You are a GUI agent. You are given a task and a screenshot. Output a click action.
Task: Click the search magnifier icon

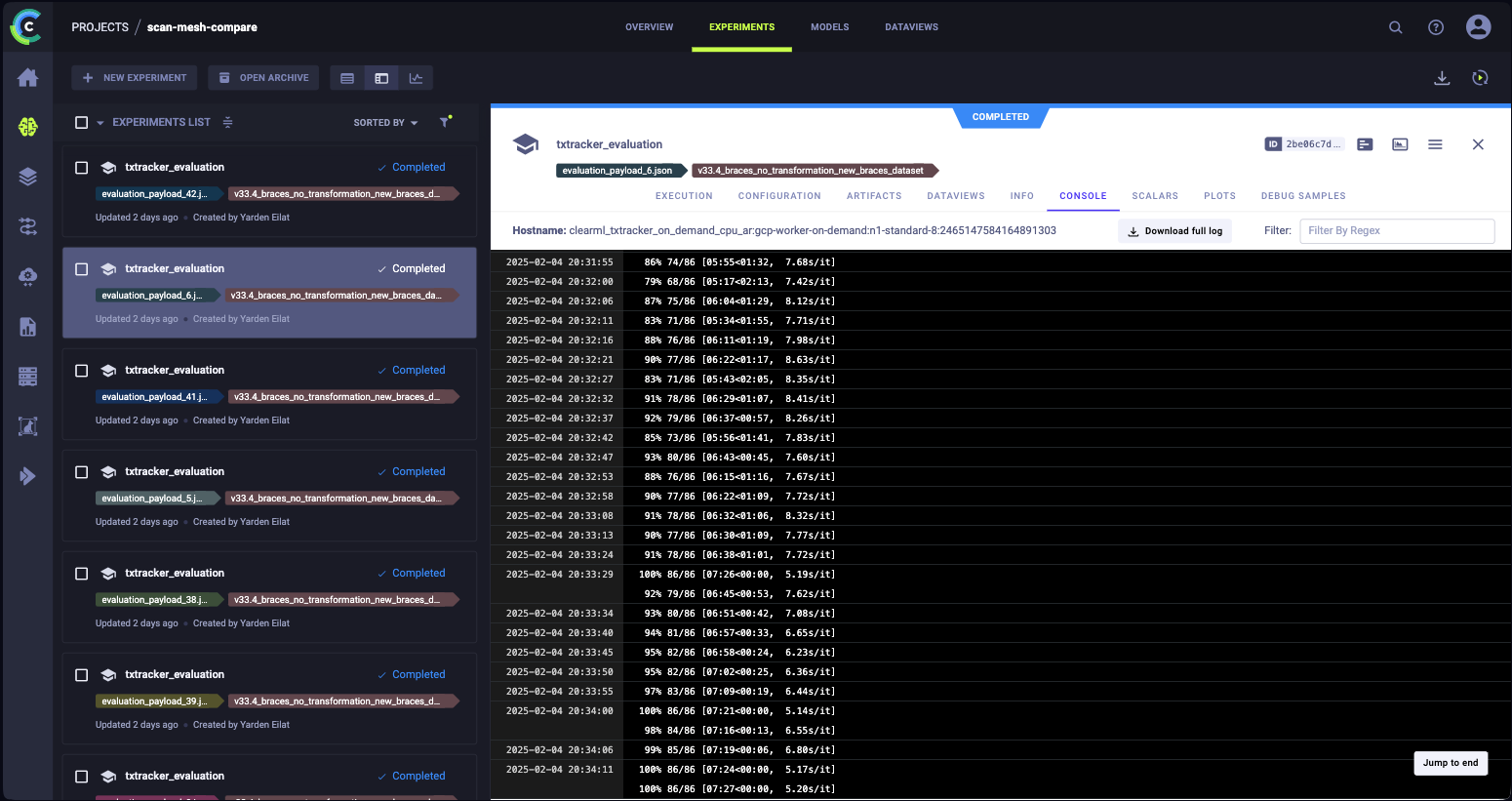point(1395,27)
